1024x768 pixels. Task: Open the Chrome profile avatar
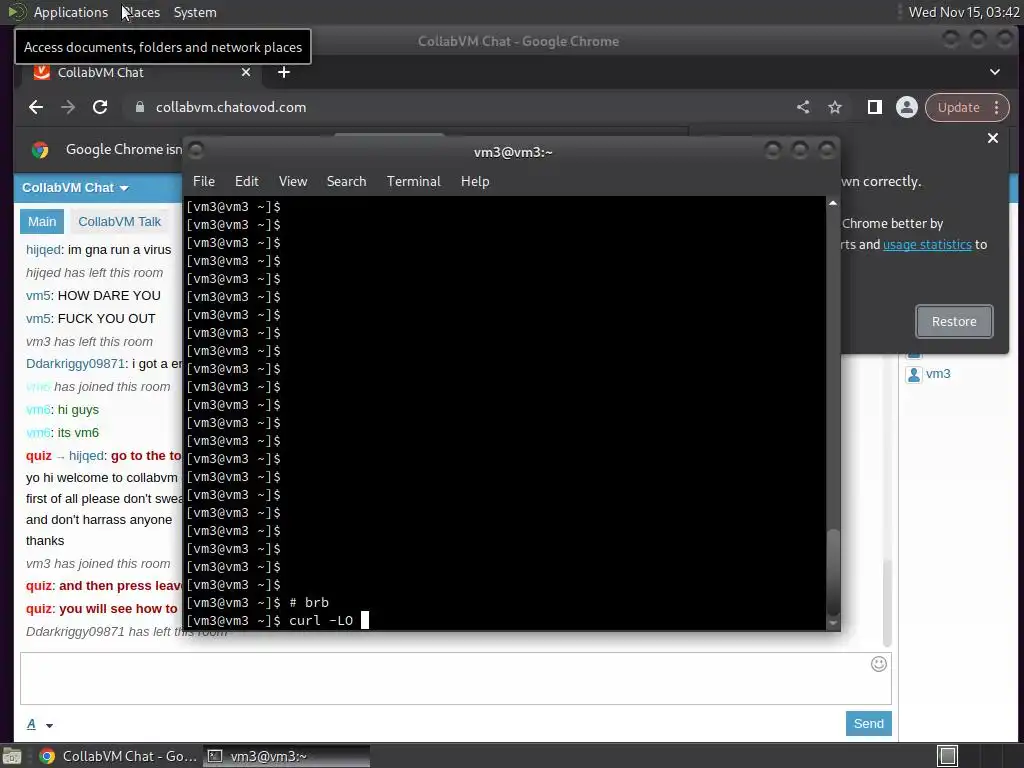click(906, 107)
